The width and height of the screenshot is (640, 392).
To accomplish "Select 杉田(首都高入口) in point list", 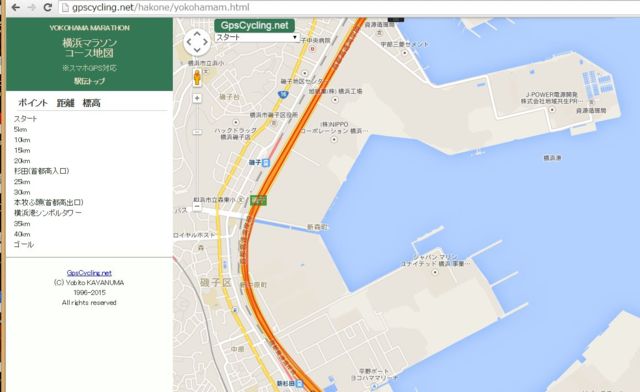I will (42, 171).
